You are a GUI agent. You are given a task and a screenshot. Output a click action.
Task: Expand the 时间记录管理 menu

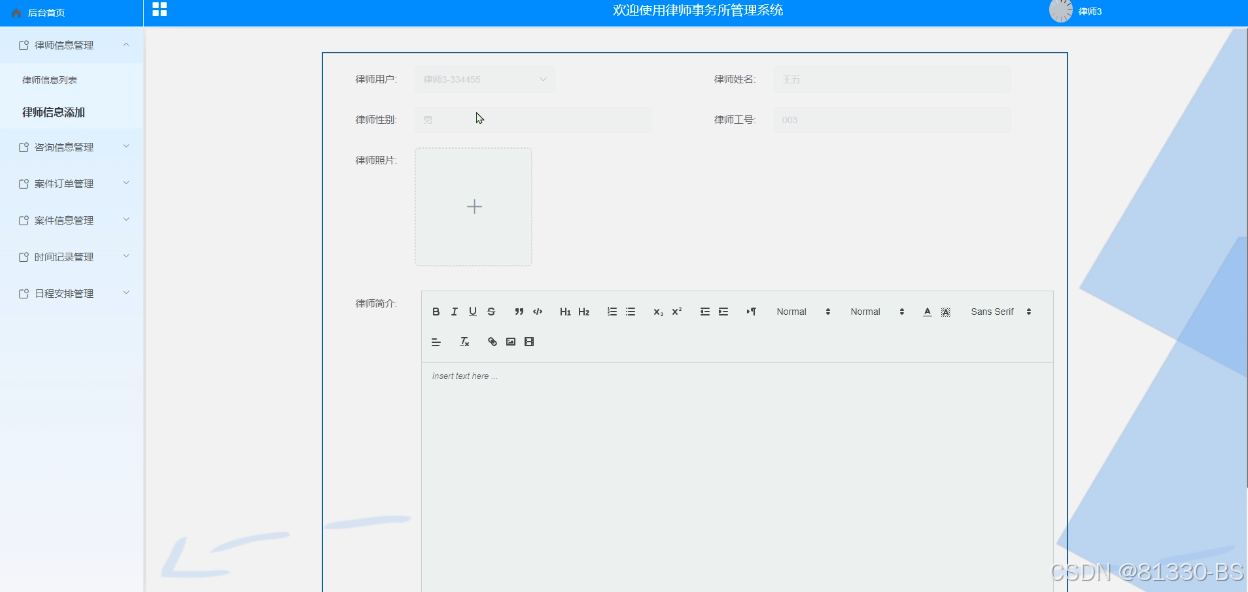[72, 257]
